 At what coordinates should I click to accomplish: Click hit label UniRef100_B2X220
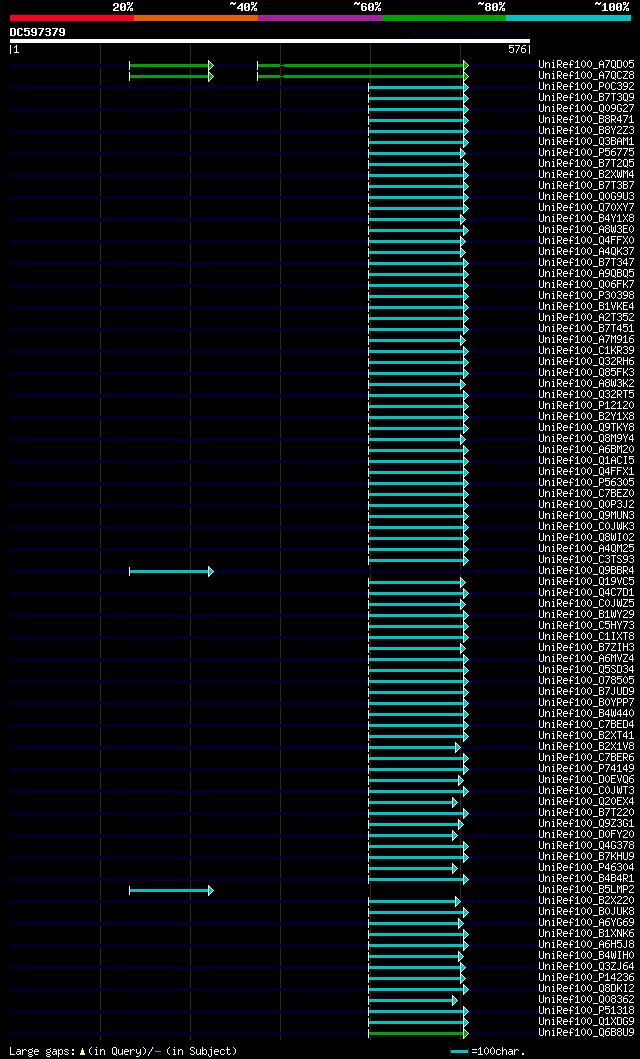click(586, 900)
